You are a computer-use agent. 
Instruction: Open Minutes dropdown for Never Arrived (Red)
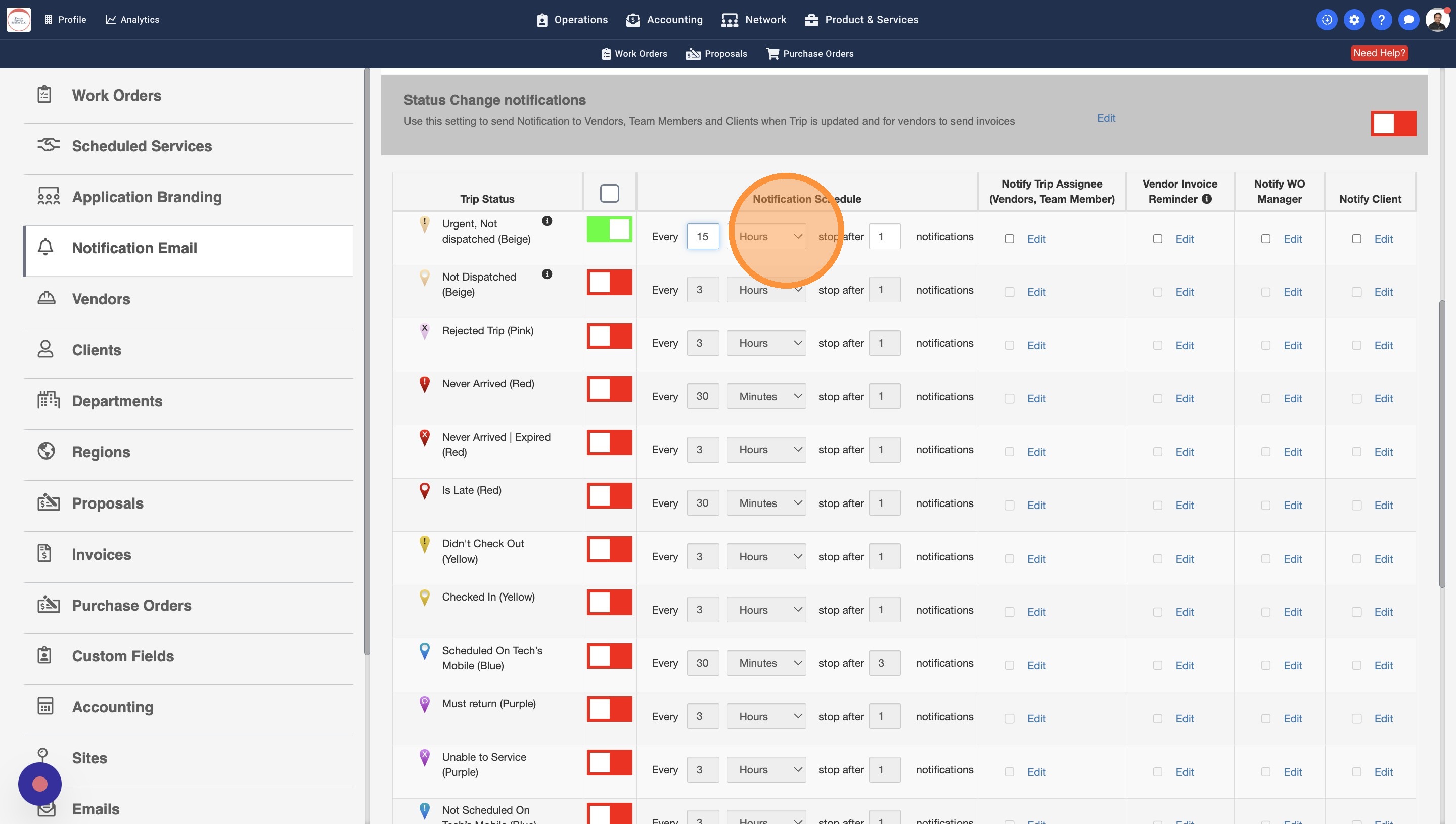[x=766, y=397]
